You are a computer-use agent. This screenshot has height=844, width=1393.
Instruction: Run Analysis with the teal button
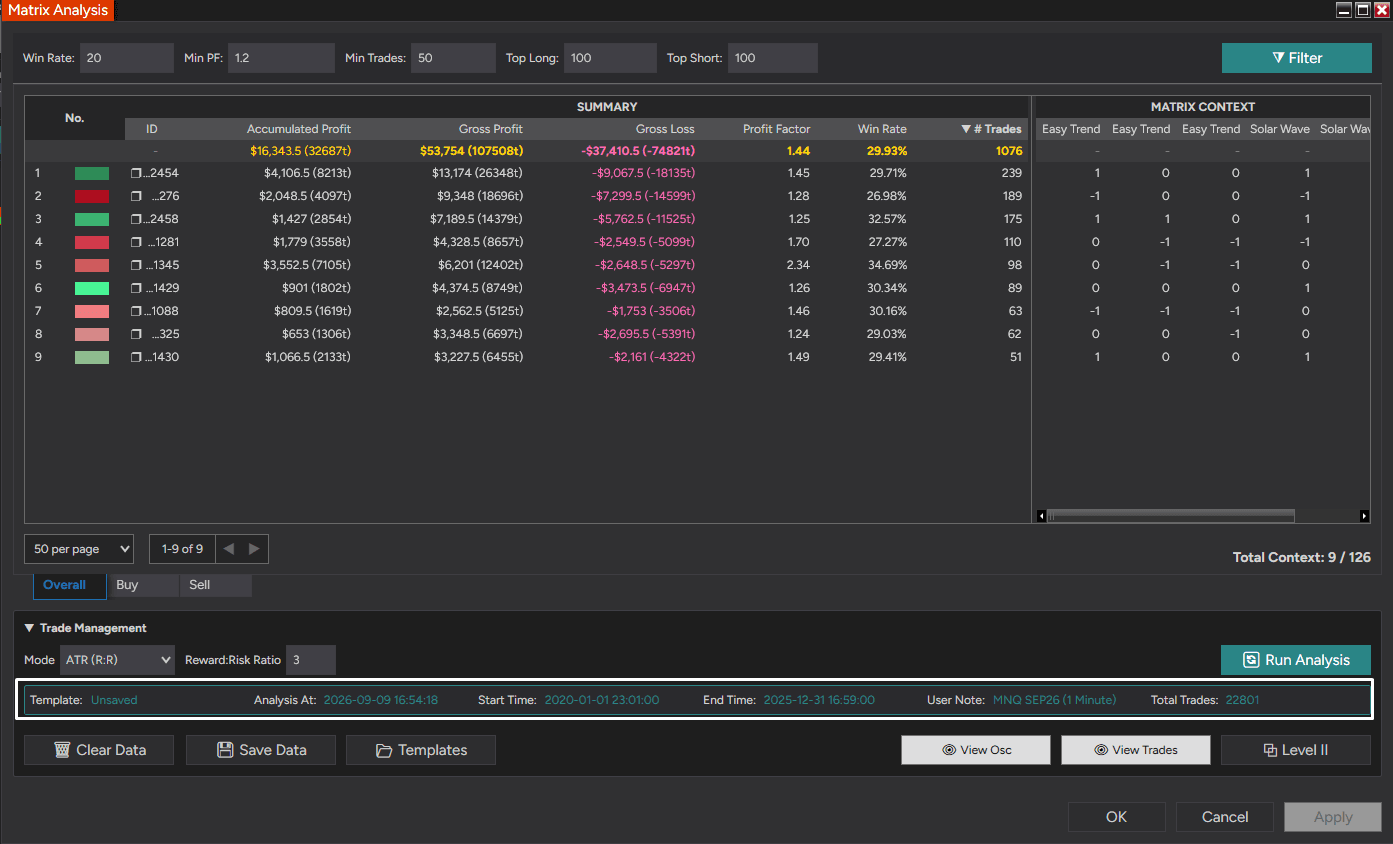pos(1296,660)
